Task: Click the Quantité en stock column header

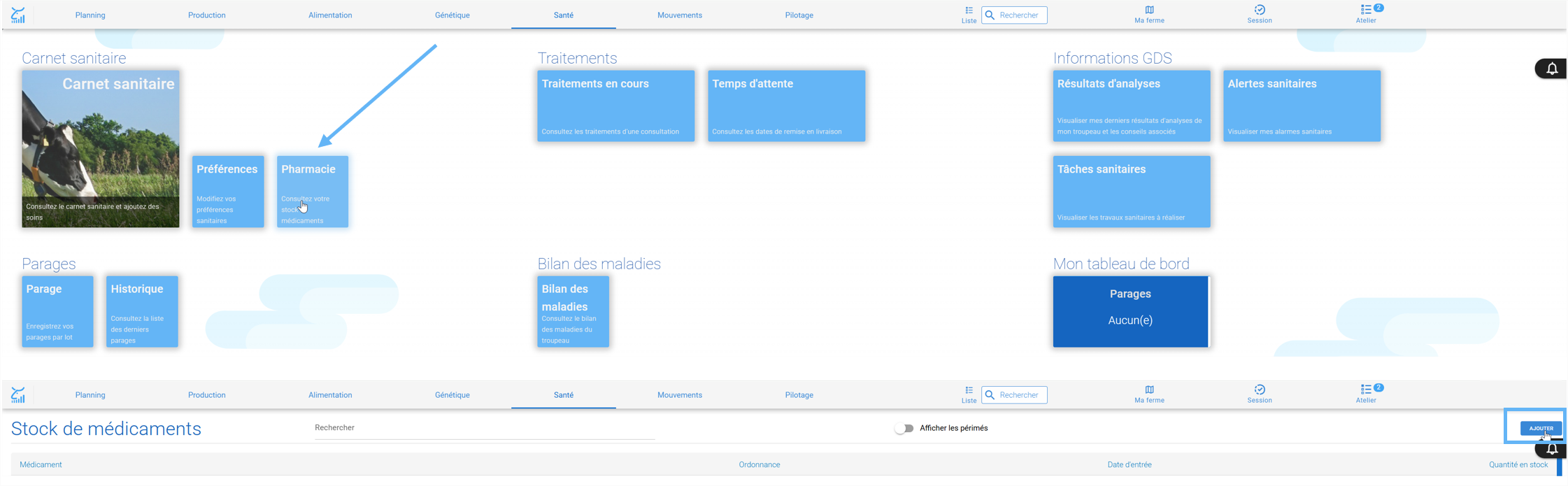Action: coord(1518,464)
